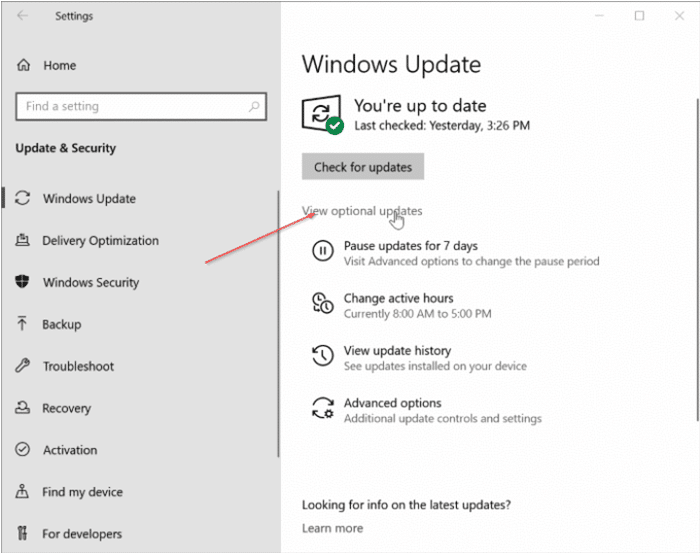Click the Home house icon
Image resolution: width=700 pixels, height=553 pixels.
[x=24, y=65]
